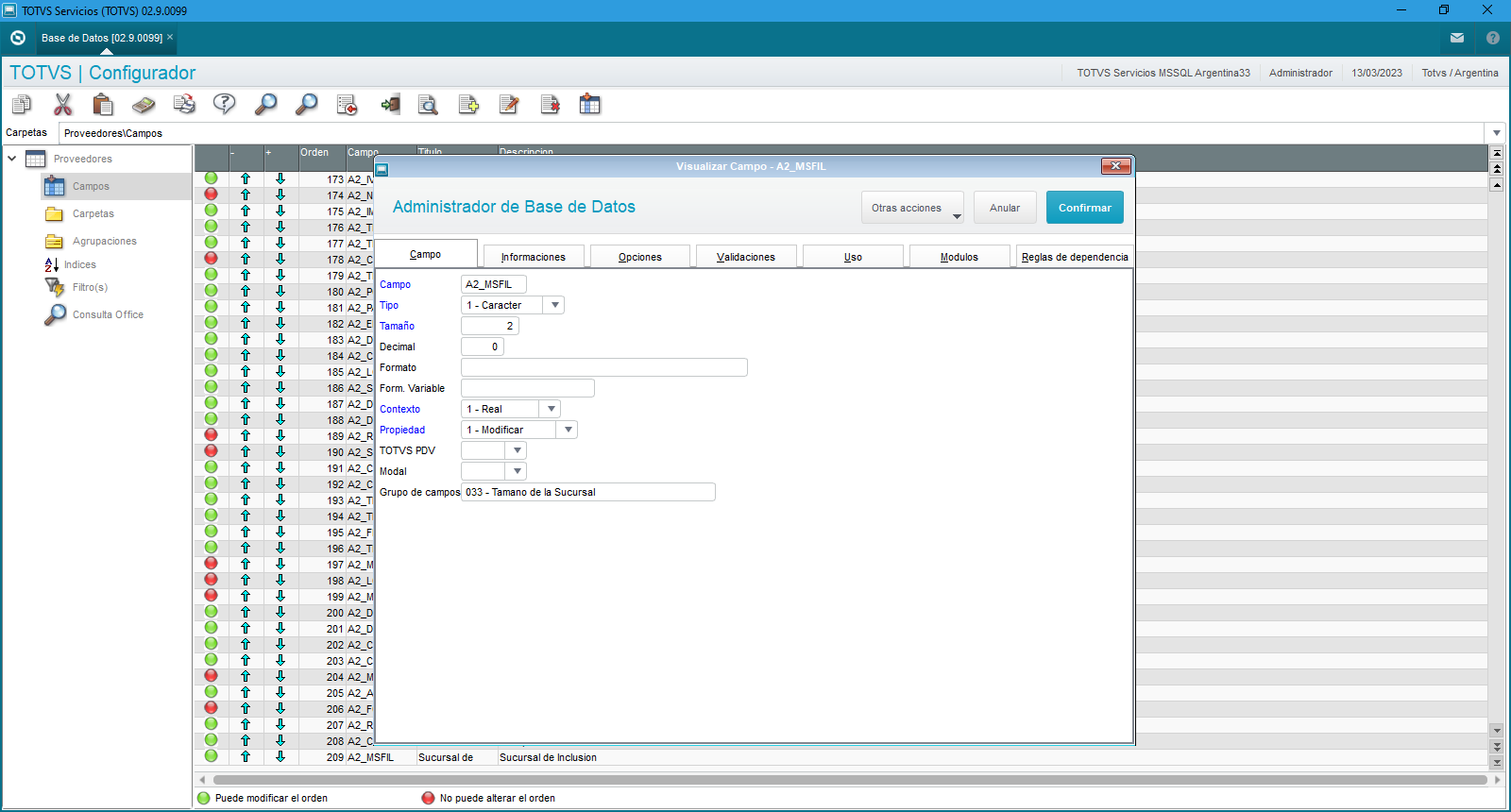Click the delete record icon
The height and width of the screenshot is (812, 1511).
coord(550,104)
